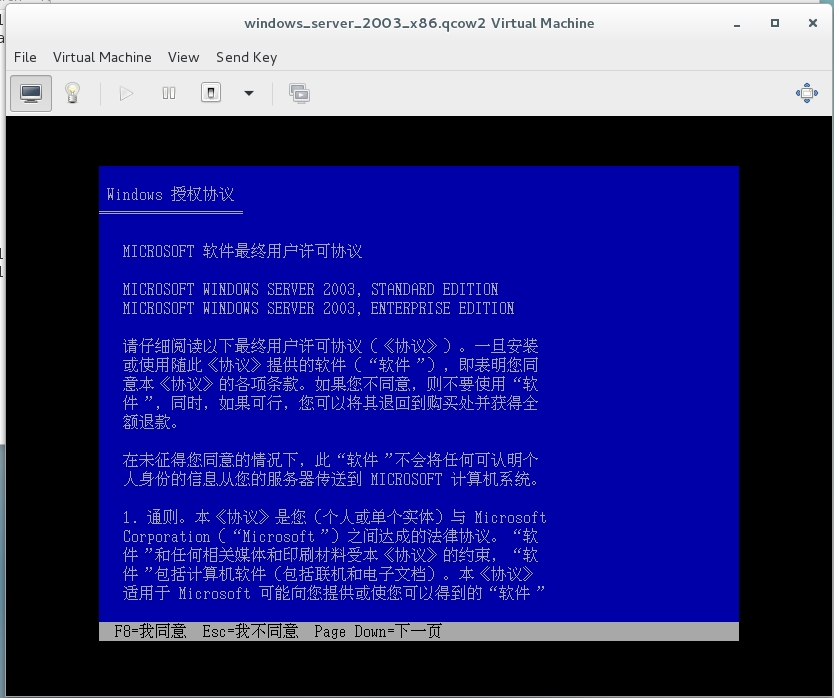
Task: Open the File menu
Action: tap(25, 57)
